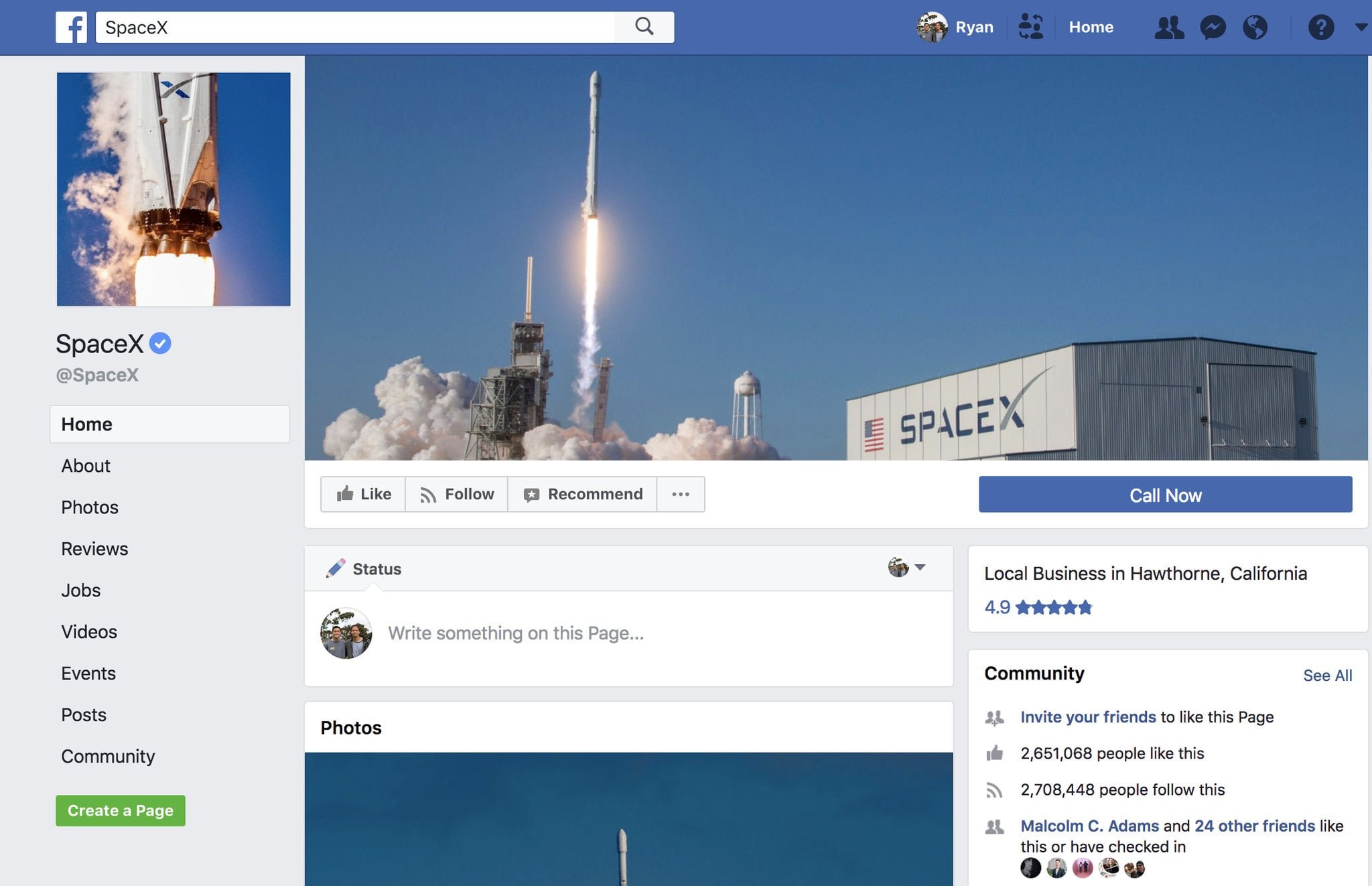Click the Facebook logo icon
This screenshot has width=1372, height=886.
pyautogui.click(x=71, y=27)
